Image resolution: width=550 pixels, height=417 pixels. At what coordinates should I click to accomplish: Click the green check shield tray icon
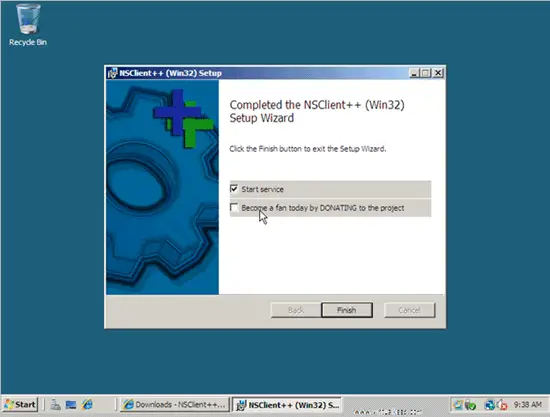[471, 405]
